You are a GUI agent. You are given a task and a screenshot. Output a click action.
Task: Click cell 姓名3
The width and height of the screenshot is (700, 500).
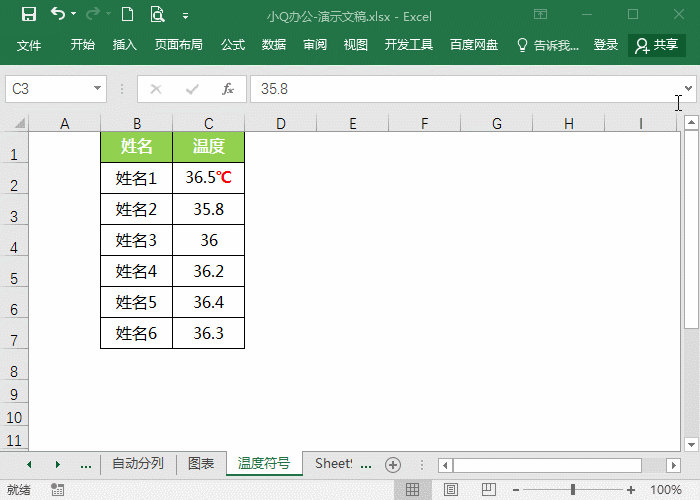(x=137, y=240)
